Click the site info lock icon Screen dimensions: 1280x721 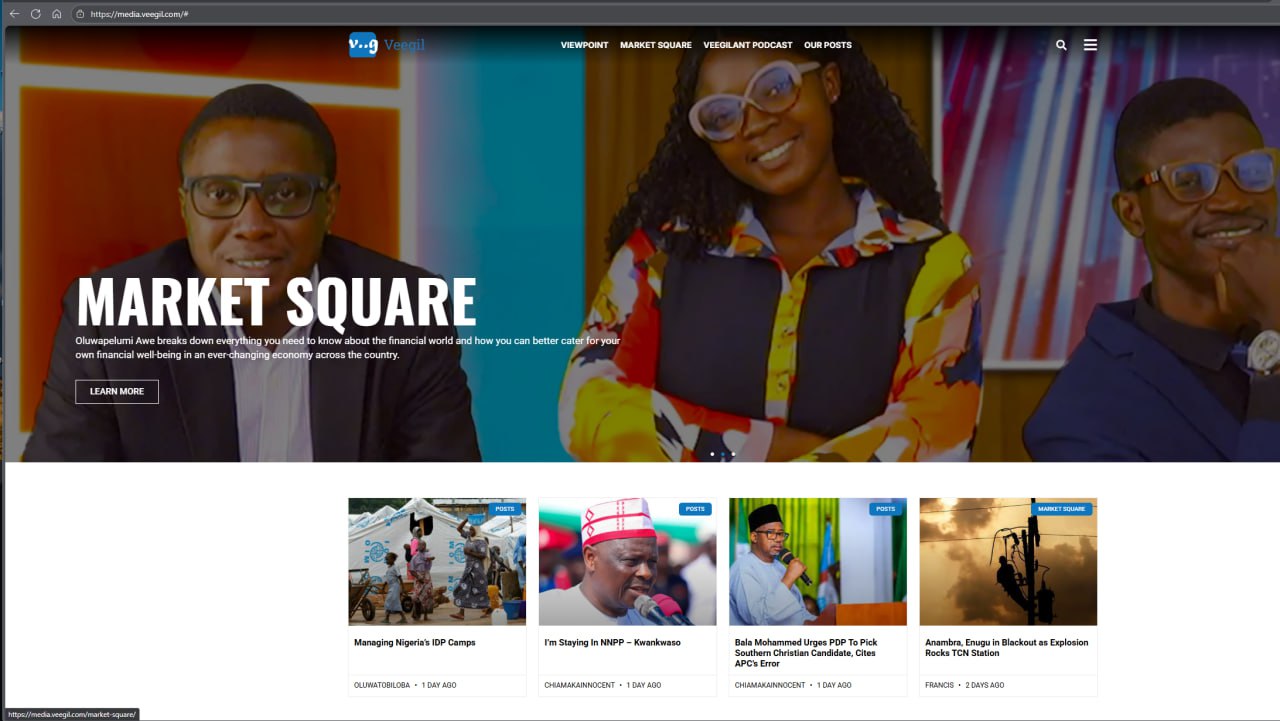point(79,14)
